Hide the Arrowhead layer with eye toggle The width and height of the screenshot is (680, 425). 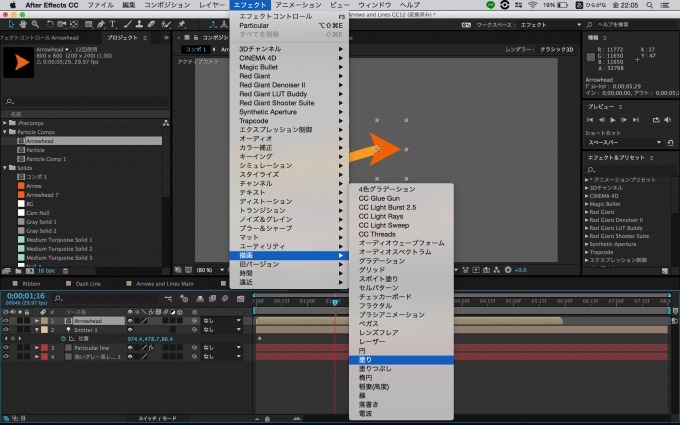point(5,320)
